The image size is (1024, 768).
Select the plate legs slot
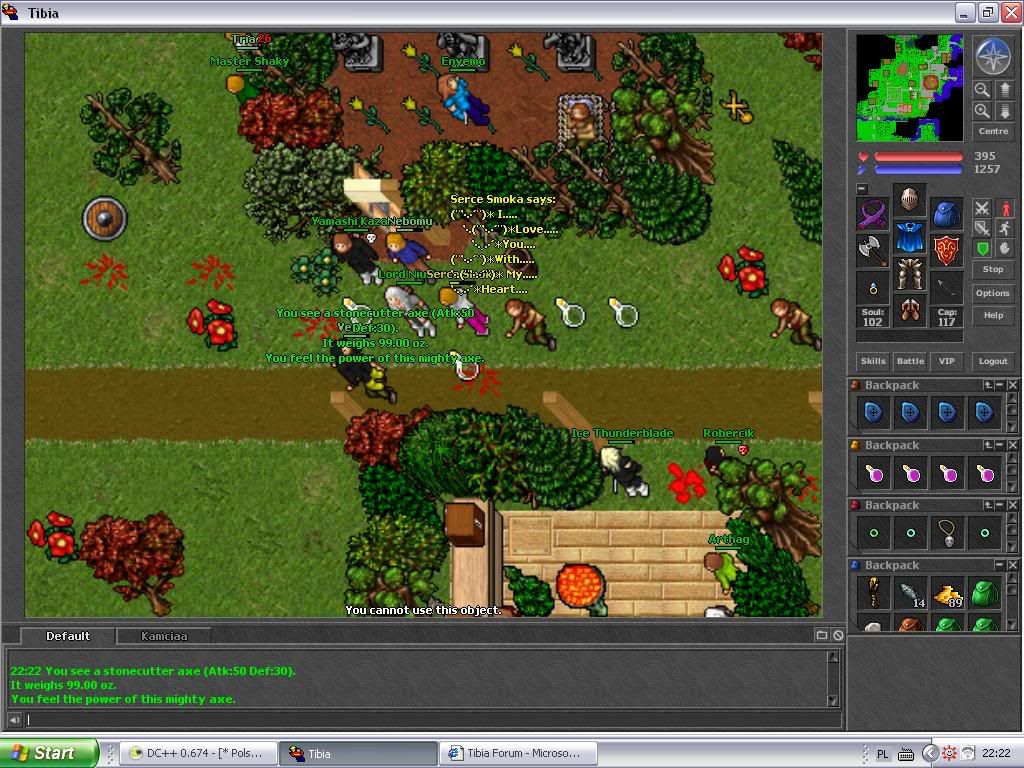909,274
